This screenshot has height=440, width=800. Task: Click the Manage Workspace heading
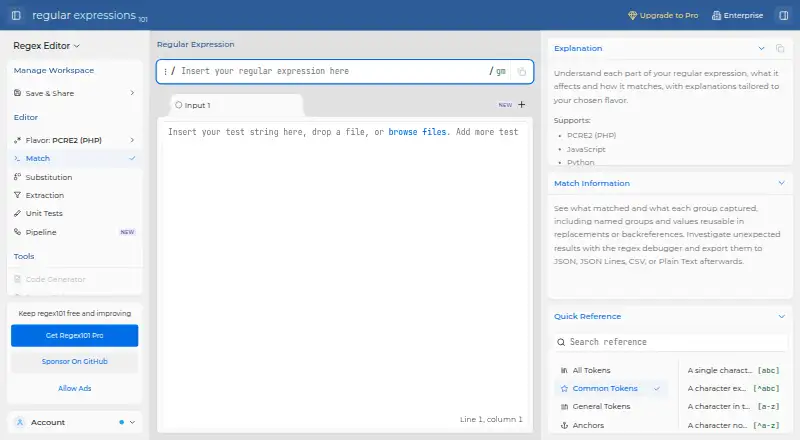[x=54, y=70]
